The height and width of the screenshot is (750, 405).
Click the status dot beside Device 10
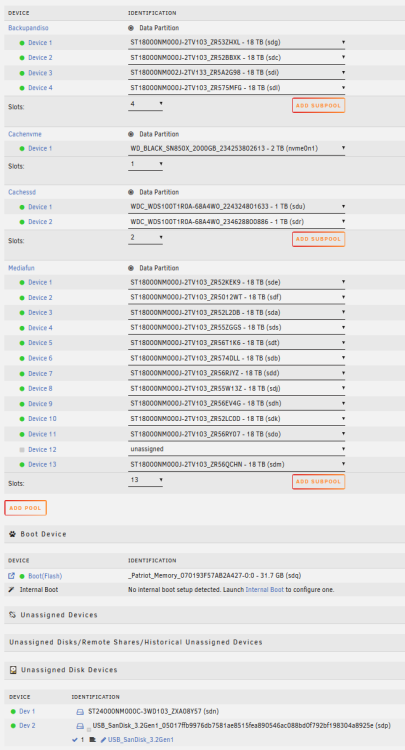(22, 419)
